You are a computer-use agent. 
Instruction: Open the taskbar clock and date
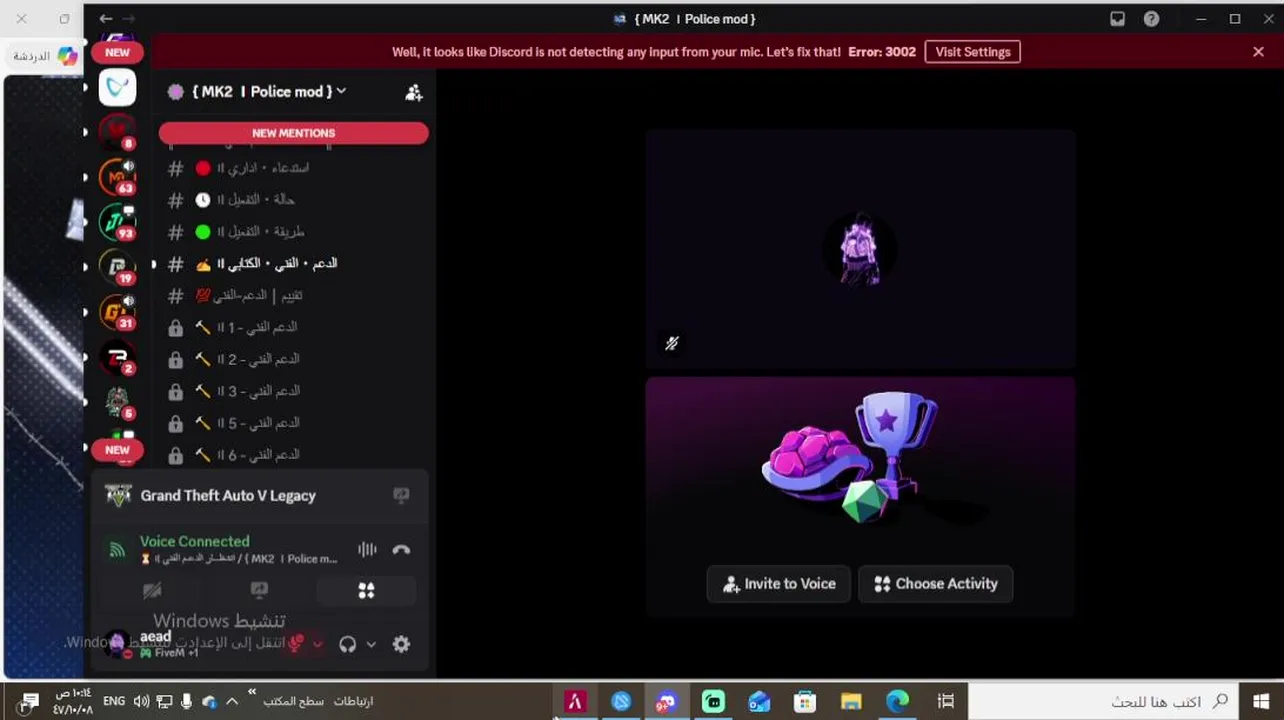pos(72,702)
